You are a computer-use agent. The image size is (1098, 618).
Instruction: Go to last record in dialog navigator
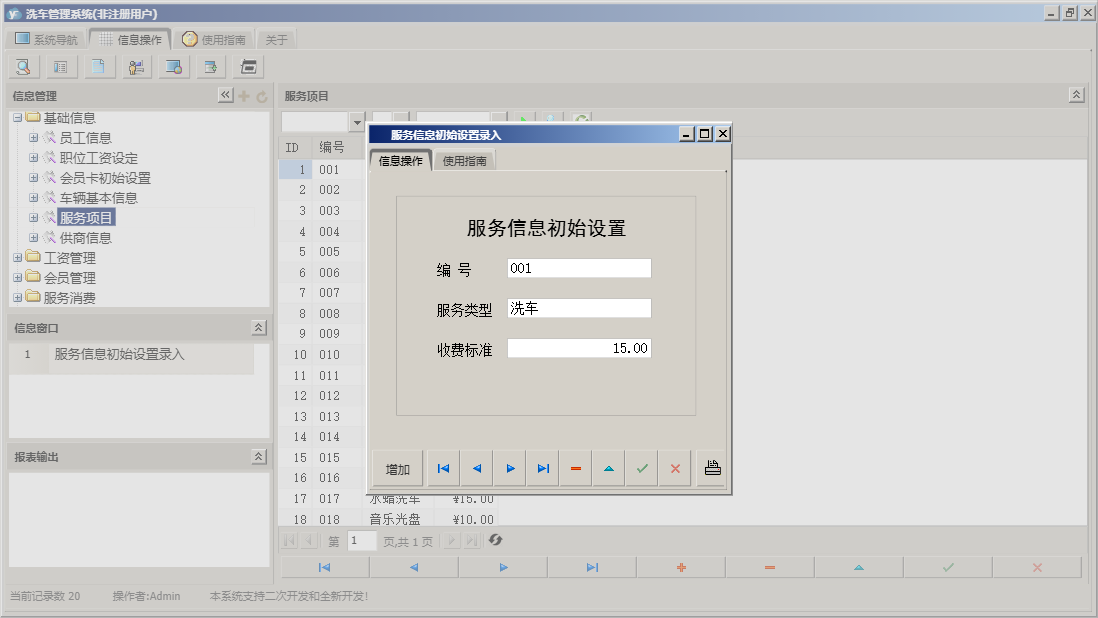(543, 468)
